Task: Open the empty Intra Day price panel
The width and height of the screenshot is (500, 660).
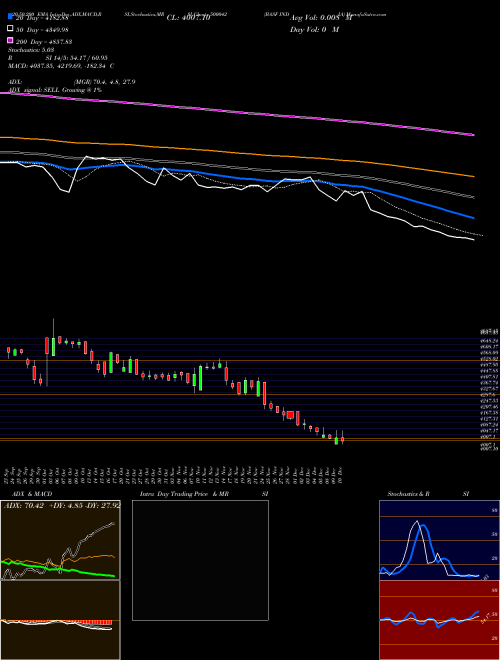Action: pos(200,560)
